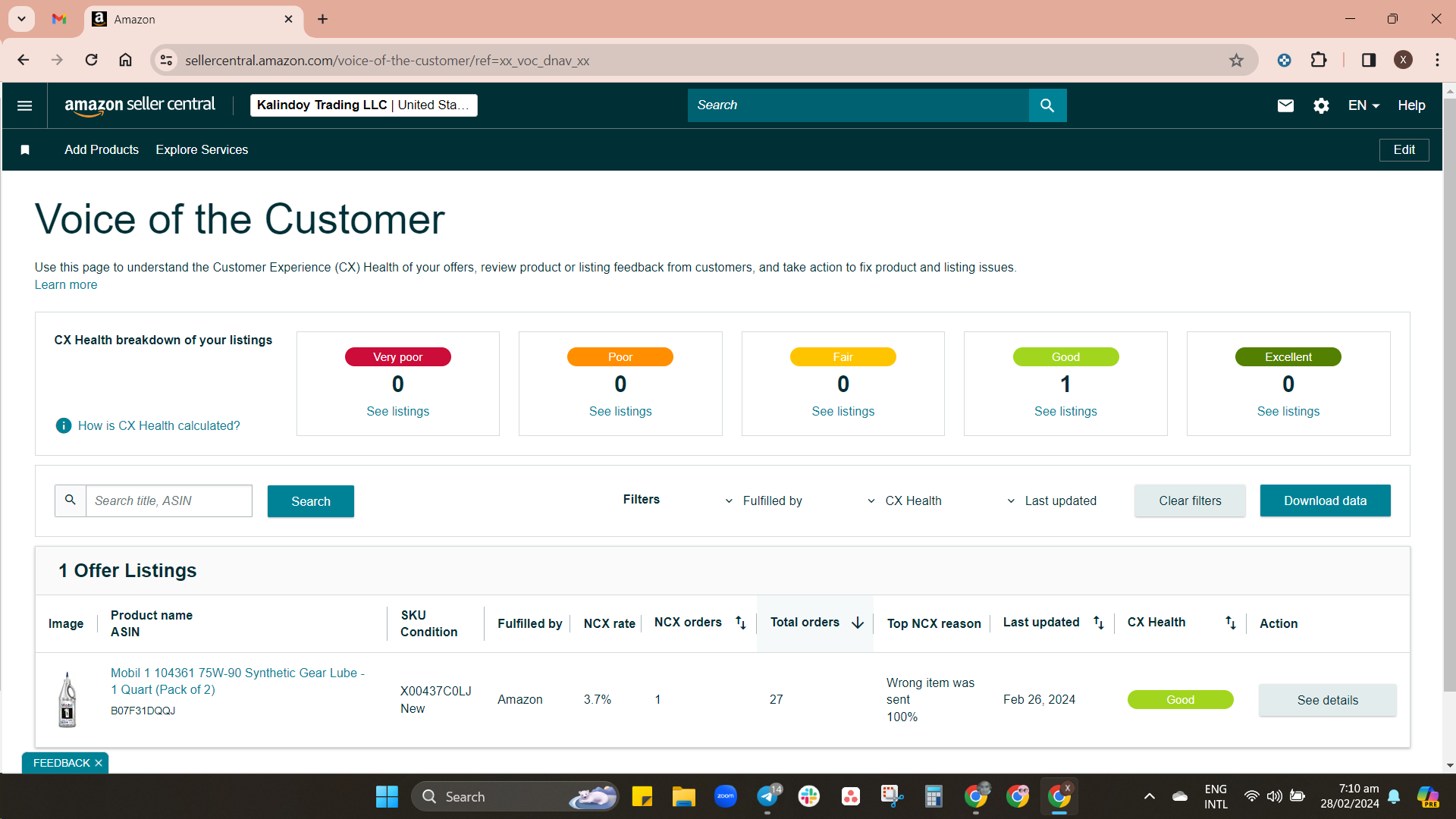Open Slack from the taskbar

[808, 796]
